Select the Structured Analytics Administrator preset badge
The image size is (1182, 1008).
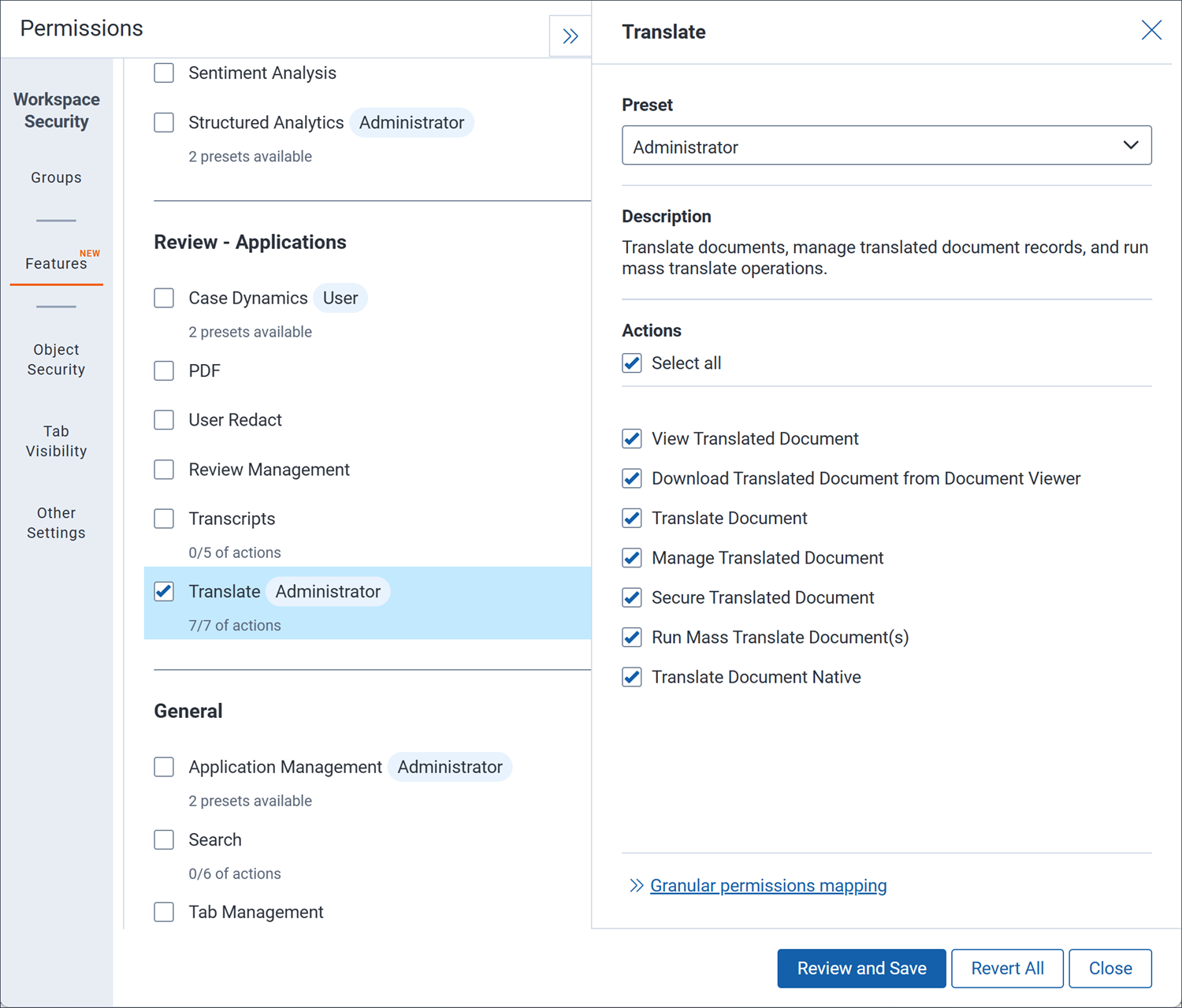(x=411, y=123)
